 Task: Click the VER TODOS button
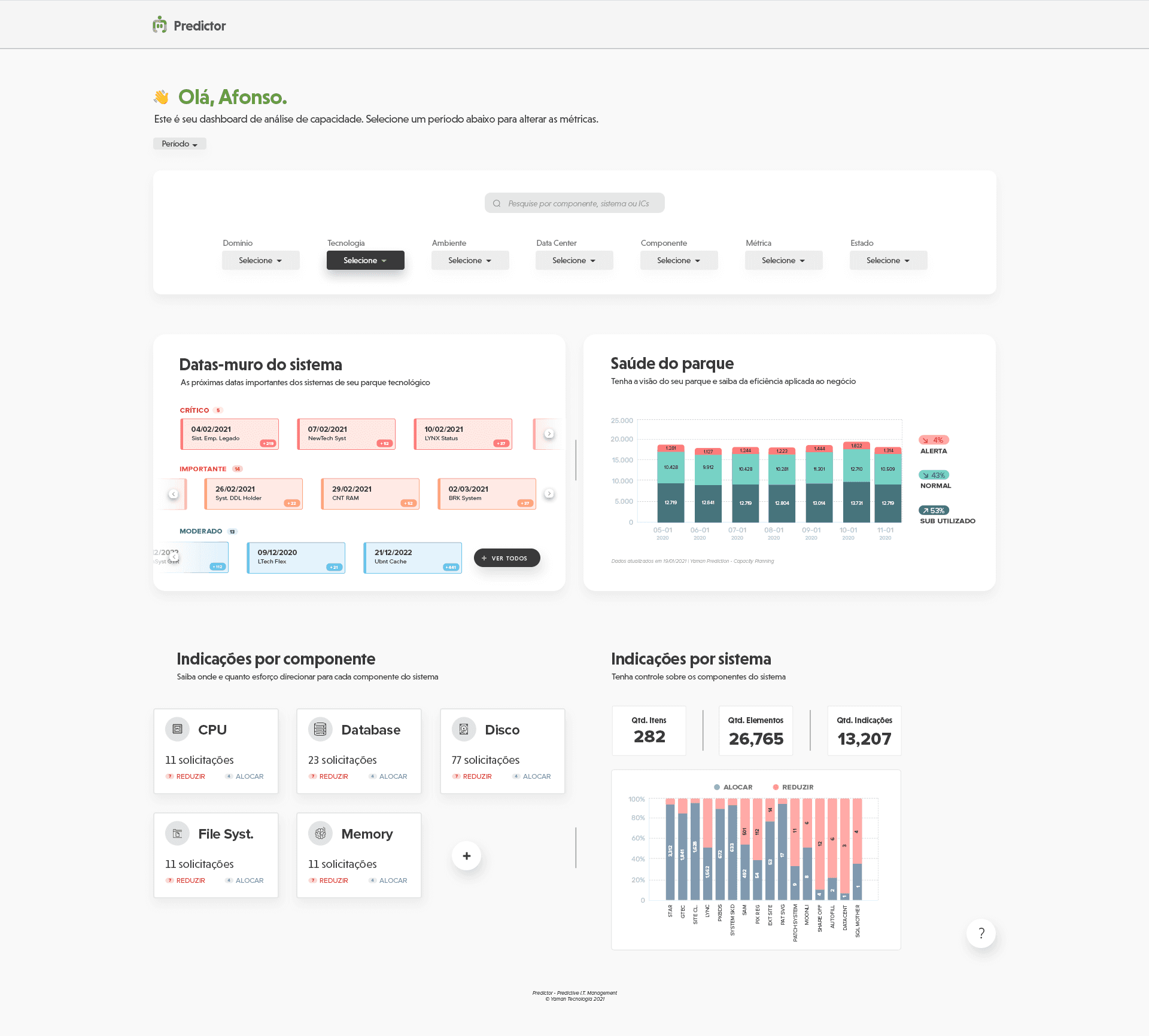pos(507,558)
